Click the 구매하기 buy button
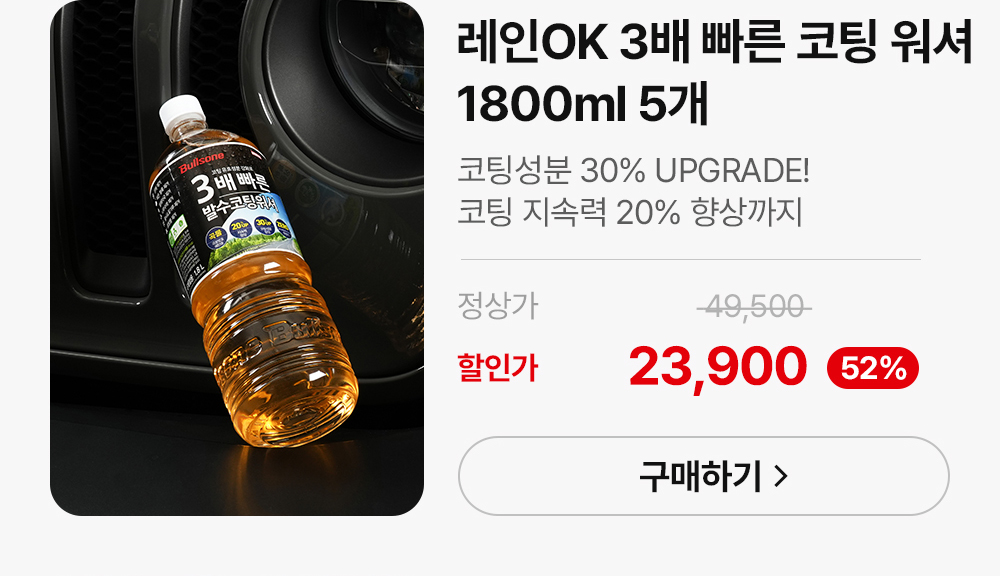The height and width of the screenshot is (576, 1000). (x=703, y=476)
